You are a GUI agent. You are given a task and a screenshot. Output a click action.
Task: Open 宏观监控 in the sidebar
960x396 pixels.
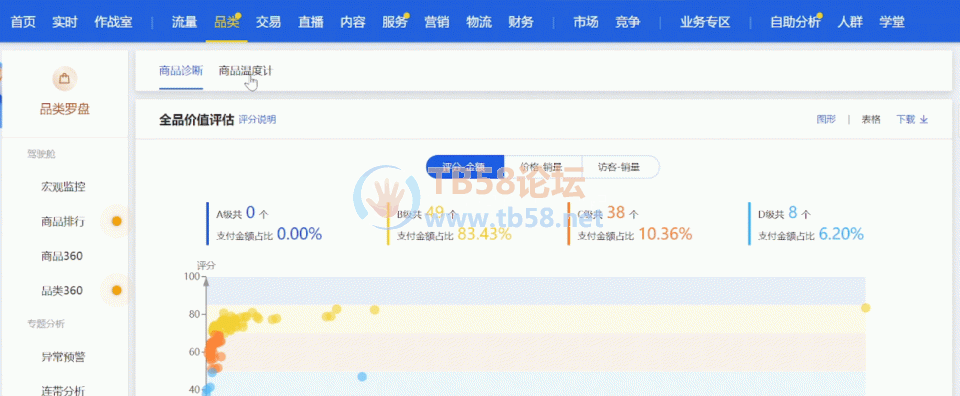63,187
